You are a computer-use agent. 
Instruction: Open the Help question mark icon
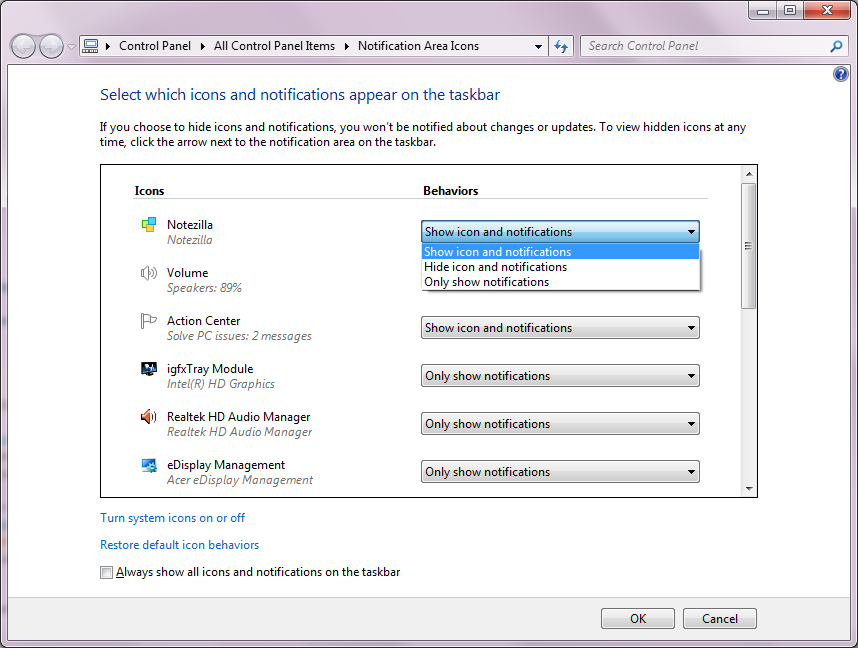coord(840,74)
